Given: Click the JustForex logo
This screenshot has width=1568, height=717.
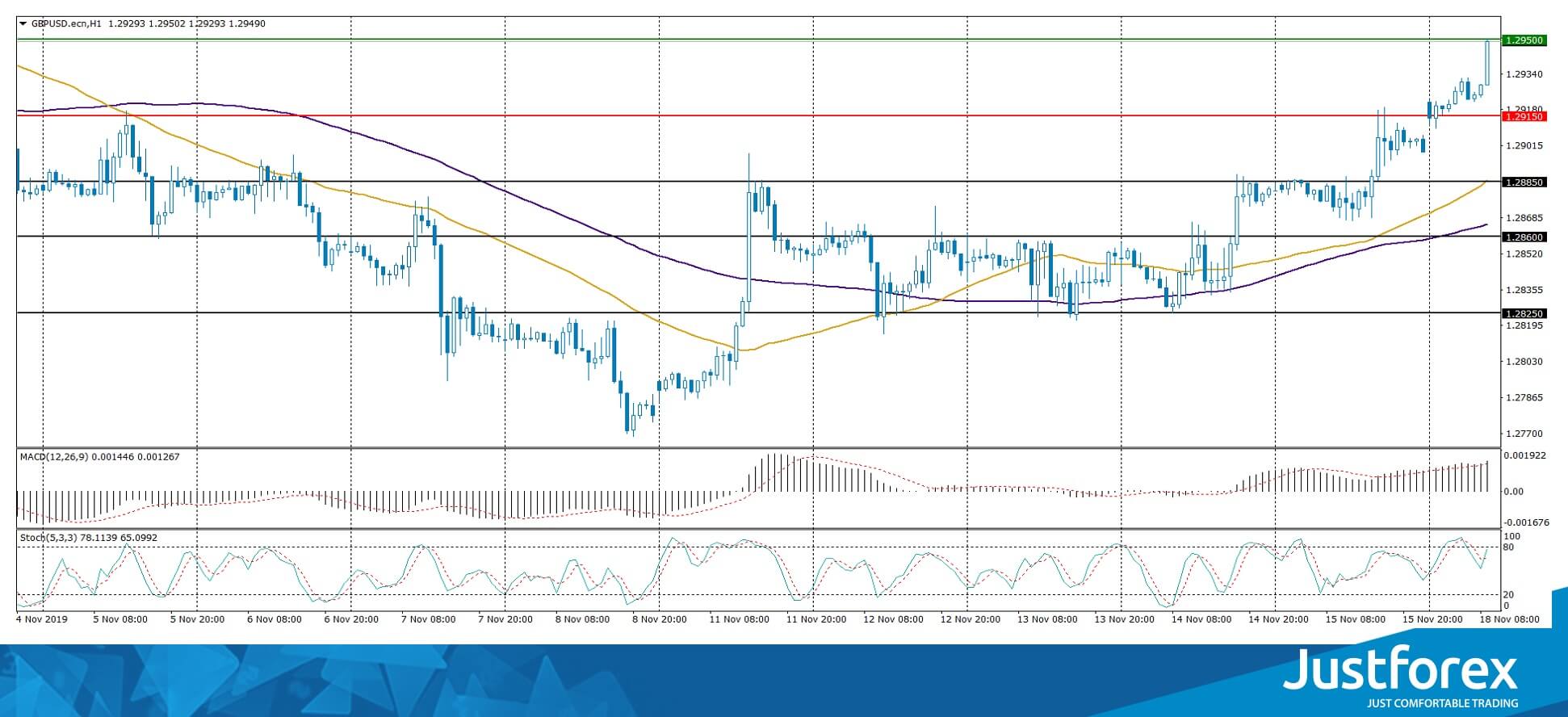Looking at the screenshot, I should [1401, 669].
